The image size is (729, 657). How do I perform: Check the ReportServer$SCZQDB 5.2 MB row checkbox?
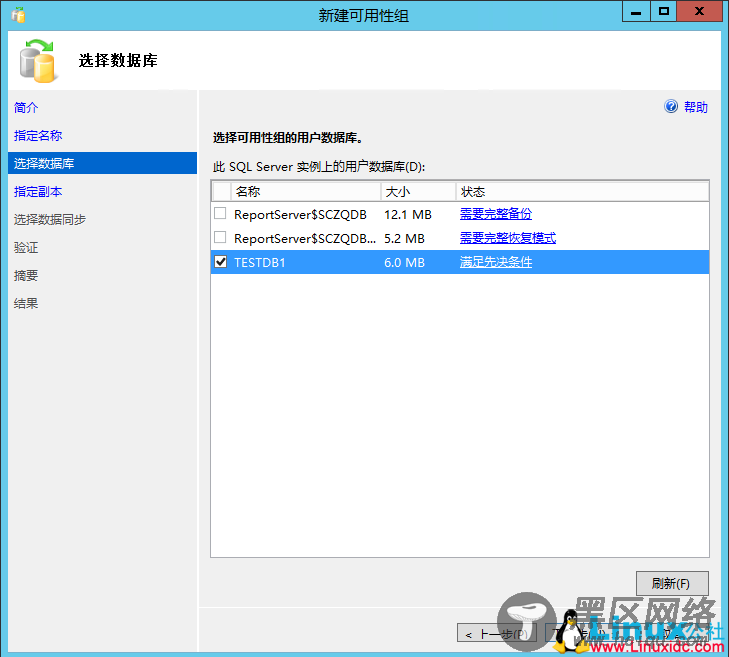coord(220,238)
